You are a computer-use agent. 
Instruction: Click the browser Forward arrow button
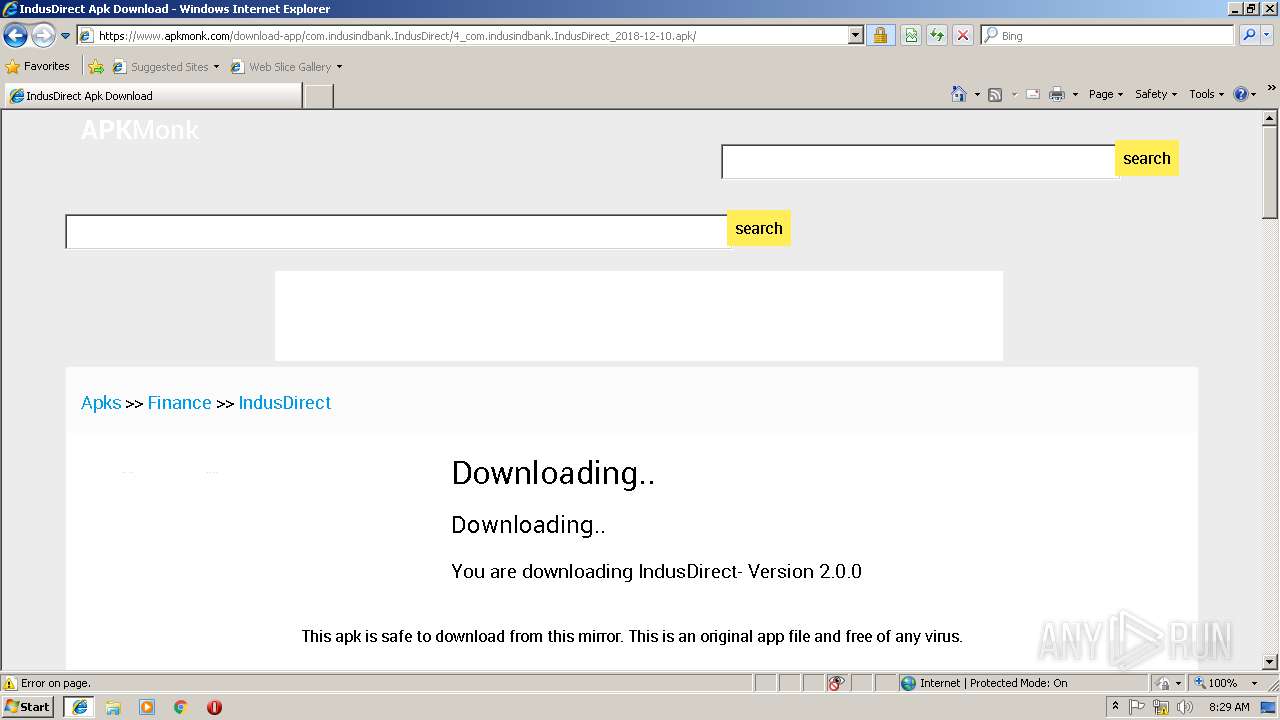[x=43, y=36]
